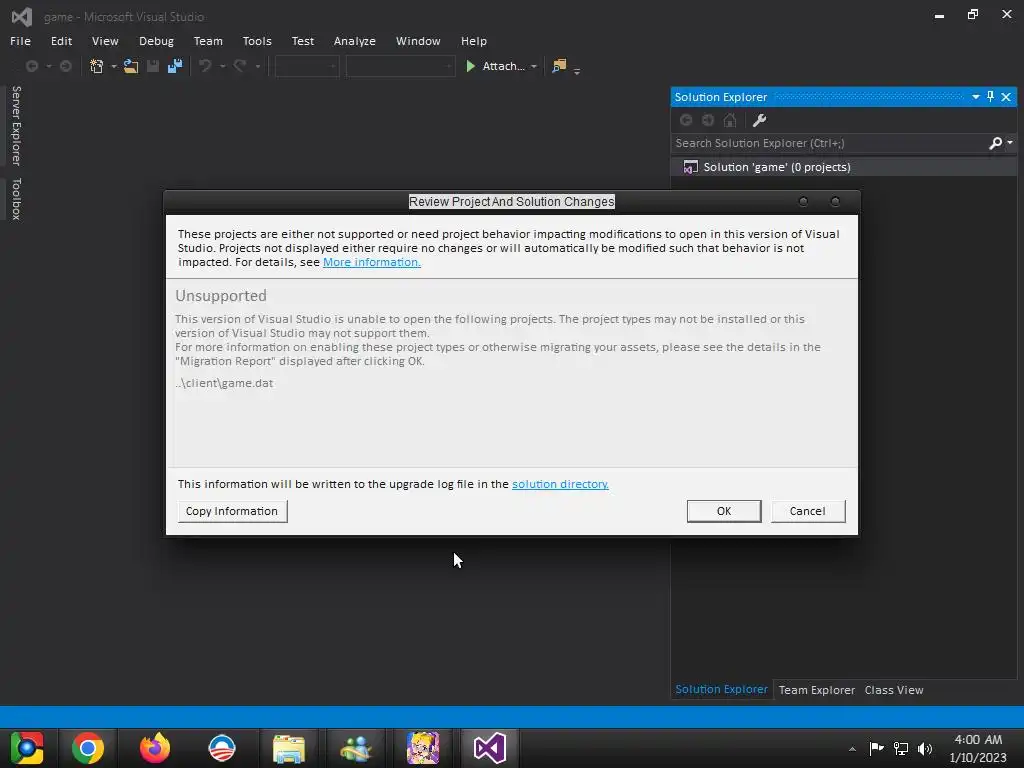Screen dimensions: 1024x768
Task: Open Solution Explorer search options dropdown
Action: click(x=1010, y=142)
